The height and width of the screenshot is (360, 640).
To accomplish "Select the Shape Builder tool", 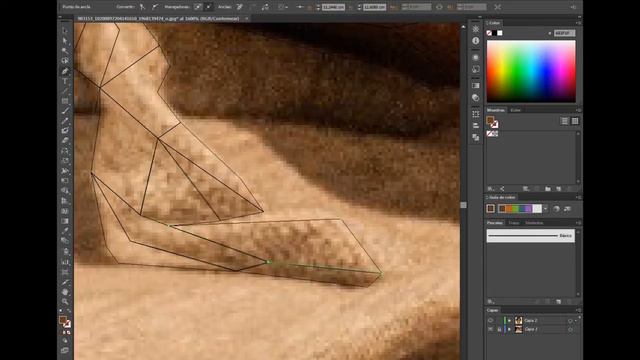I will 65,191.
